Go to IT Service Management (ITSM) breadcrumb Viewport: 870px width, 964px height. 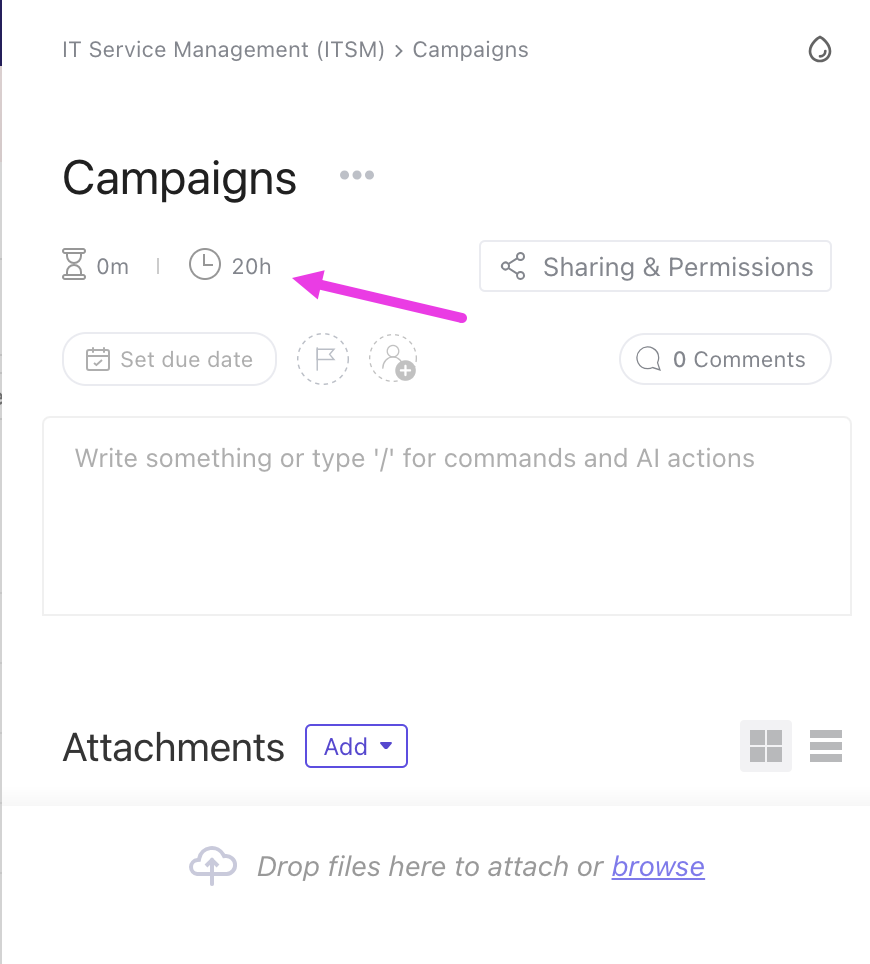tap(224, 50)
